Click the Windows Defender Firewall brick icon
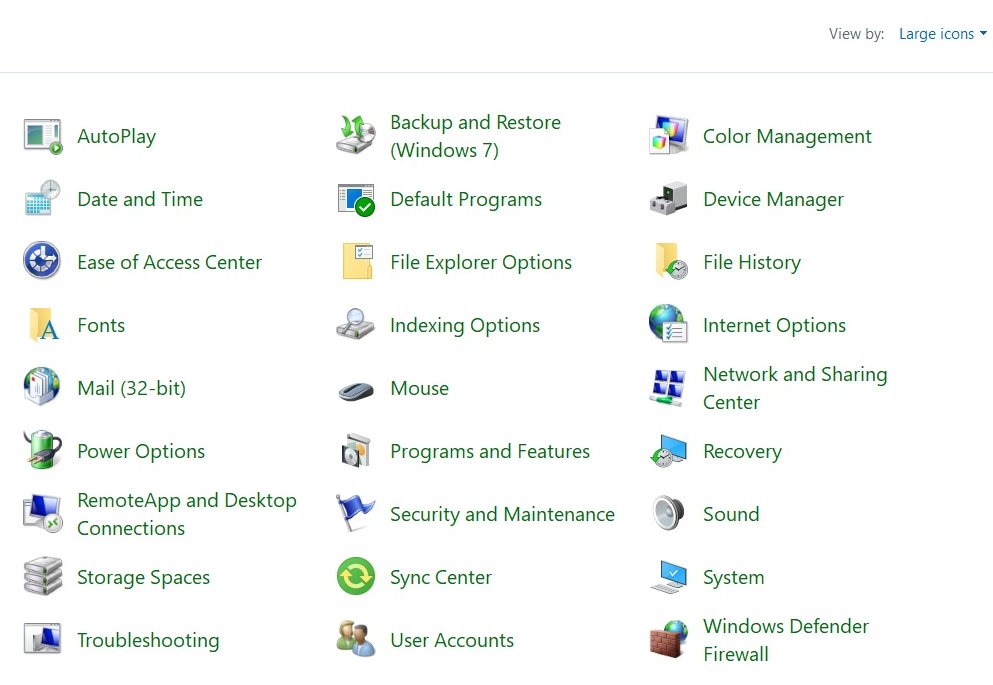Image resolution: width=993 pixels, height=685 pixels. [668, 639]
